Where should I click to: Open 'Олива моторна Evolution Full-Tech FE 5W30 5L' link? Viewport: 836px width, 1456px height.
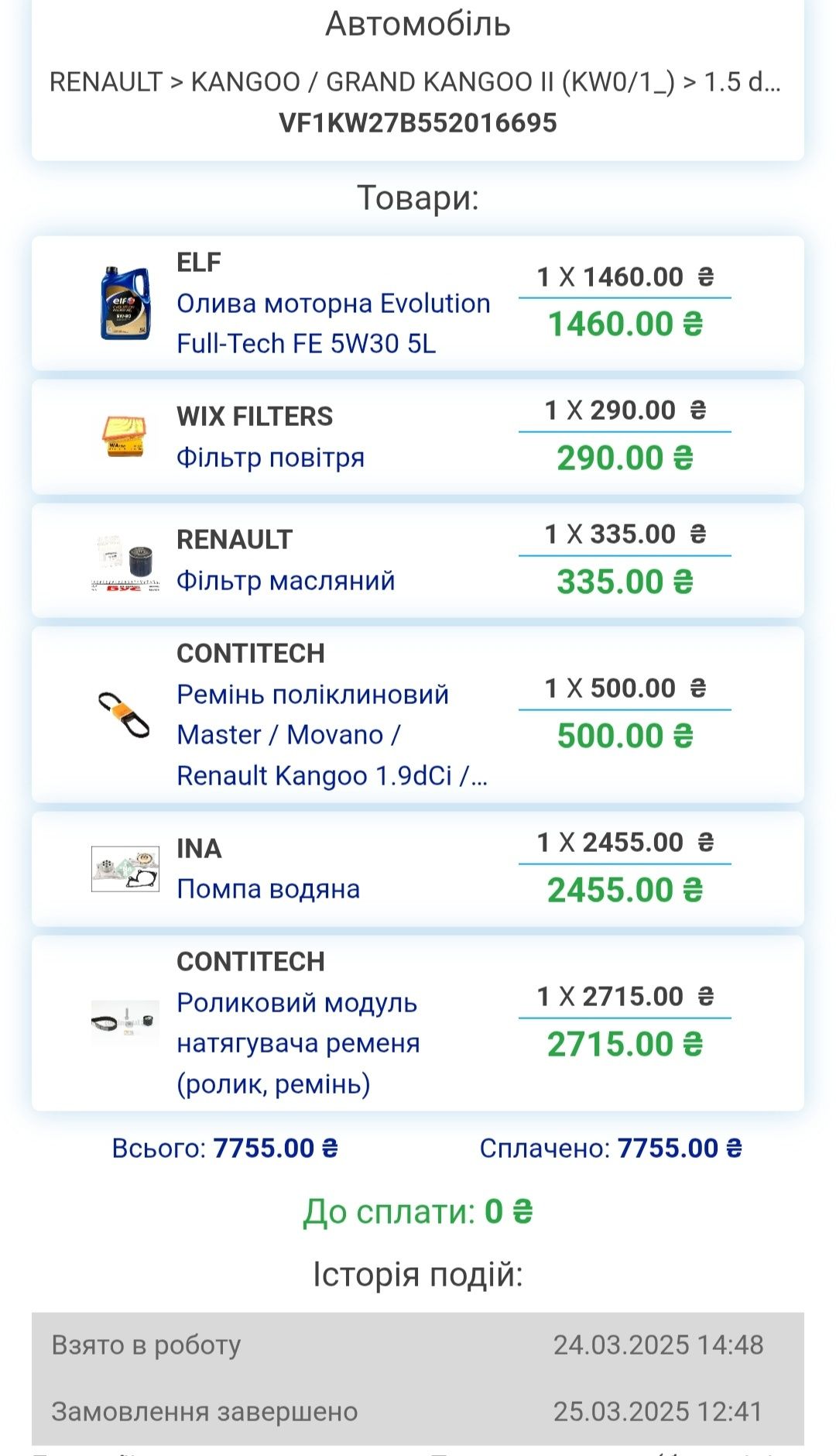coord(334,323)
